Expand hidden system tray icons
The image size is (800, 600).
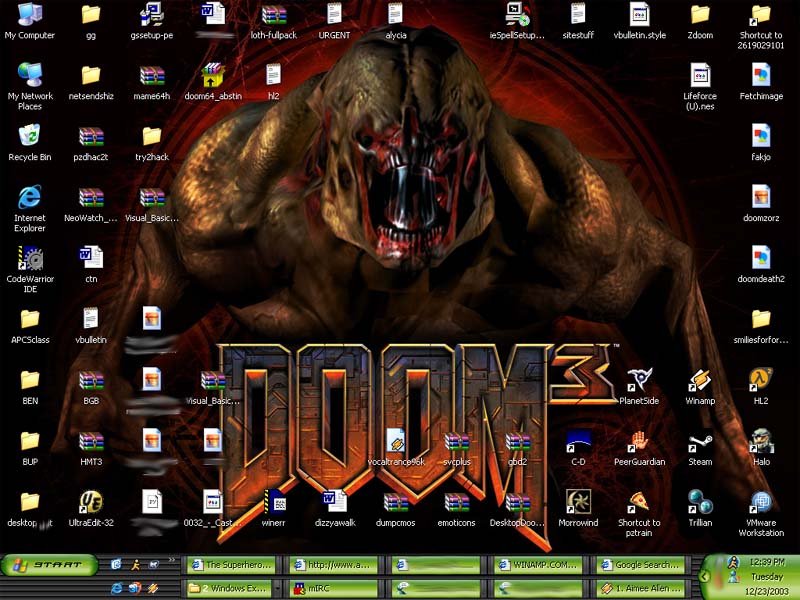[x=705, y=577]
